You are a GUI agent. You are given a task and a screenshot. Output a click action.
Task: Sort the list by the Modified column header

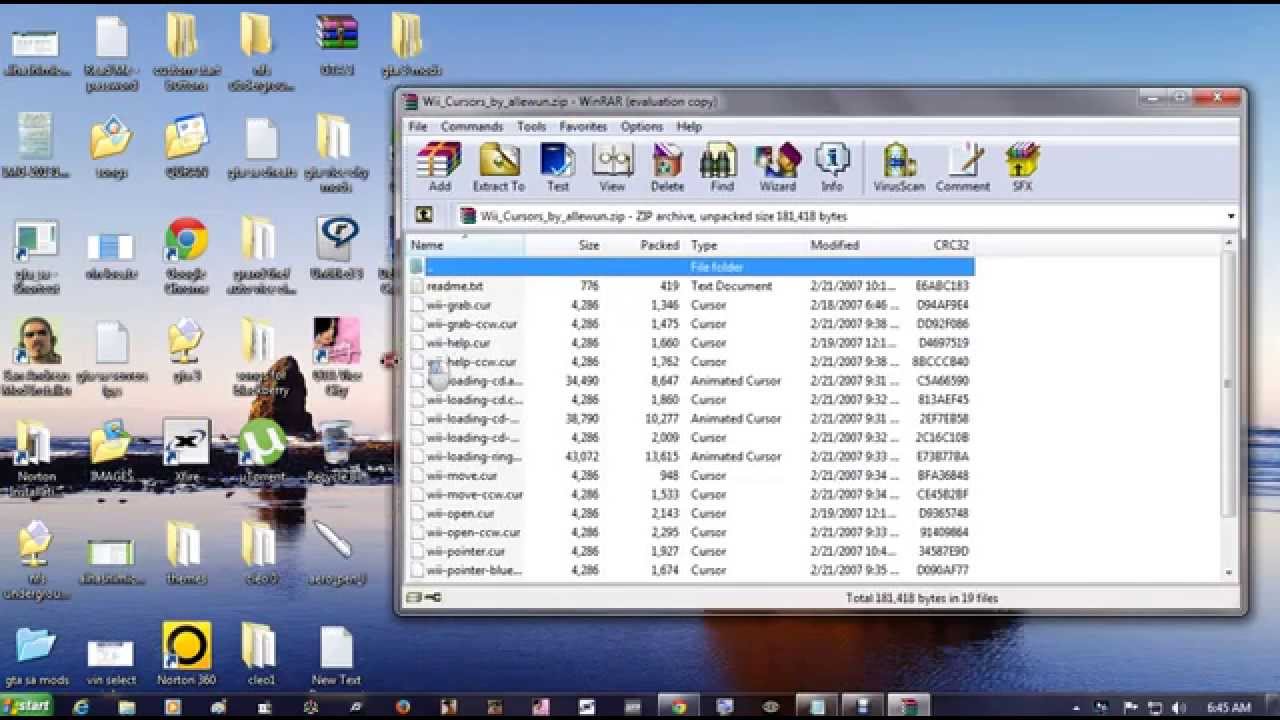click(x=855, y=245)
